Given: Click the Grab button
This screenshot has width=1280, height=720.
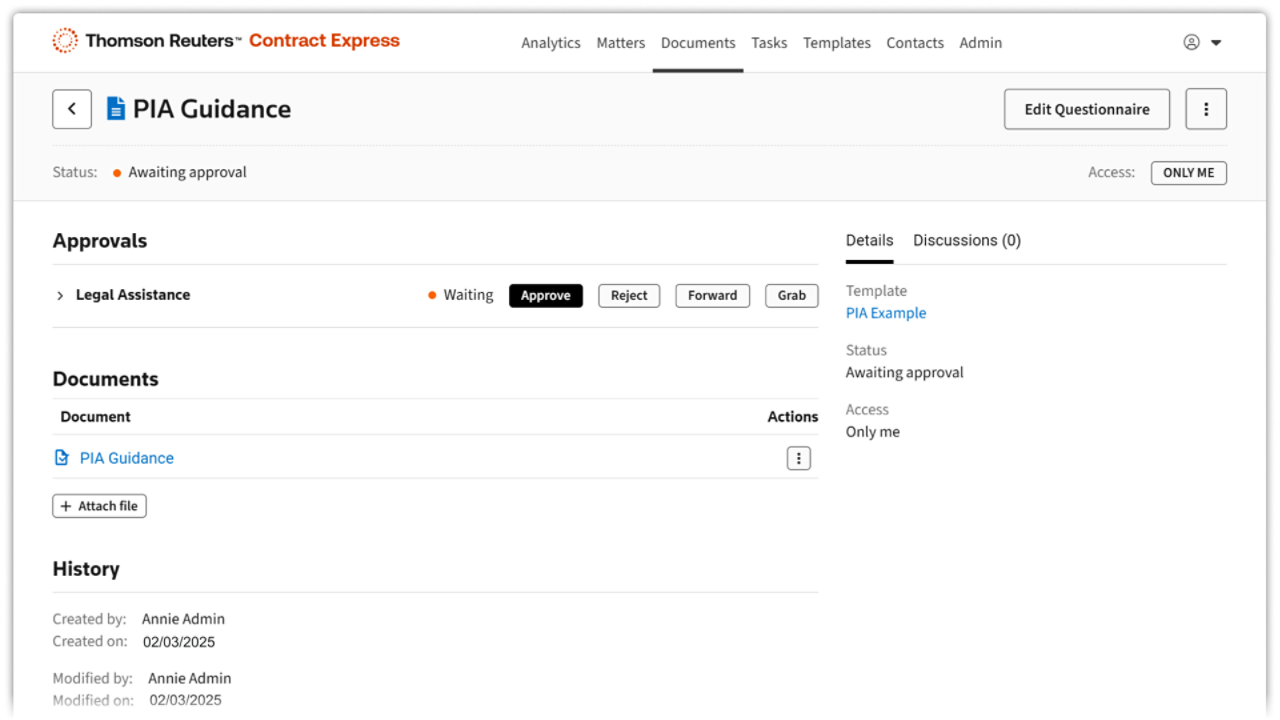Looking at the screenshot, I should coord(791,295).
